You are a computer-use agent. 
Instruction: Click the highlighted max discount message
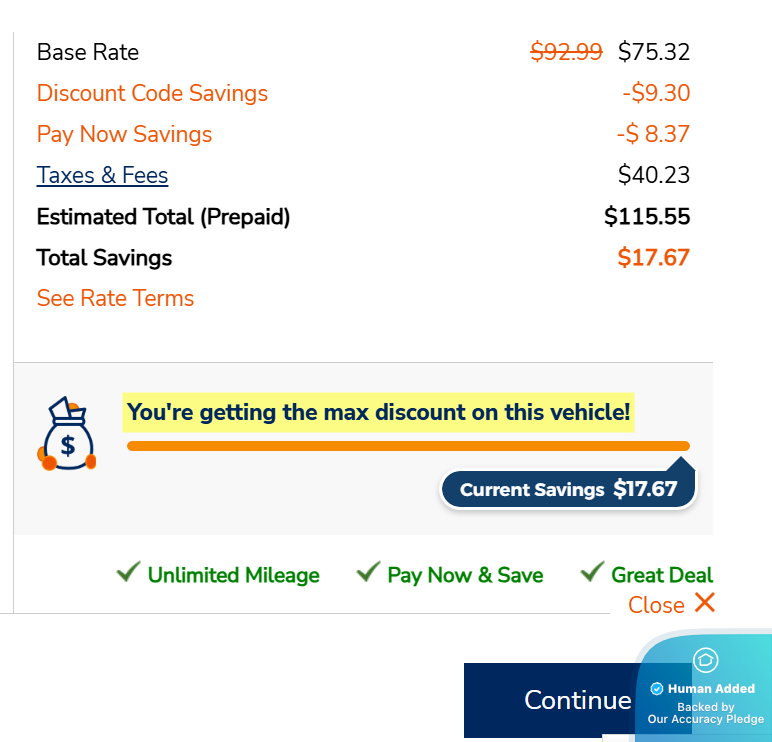(x=379, y=412)
